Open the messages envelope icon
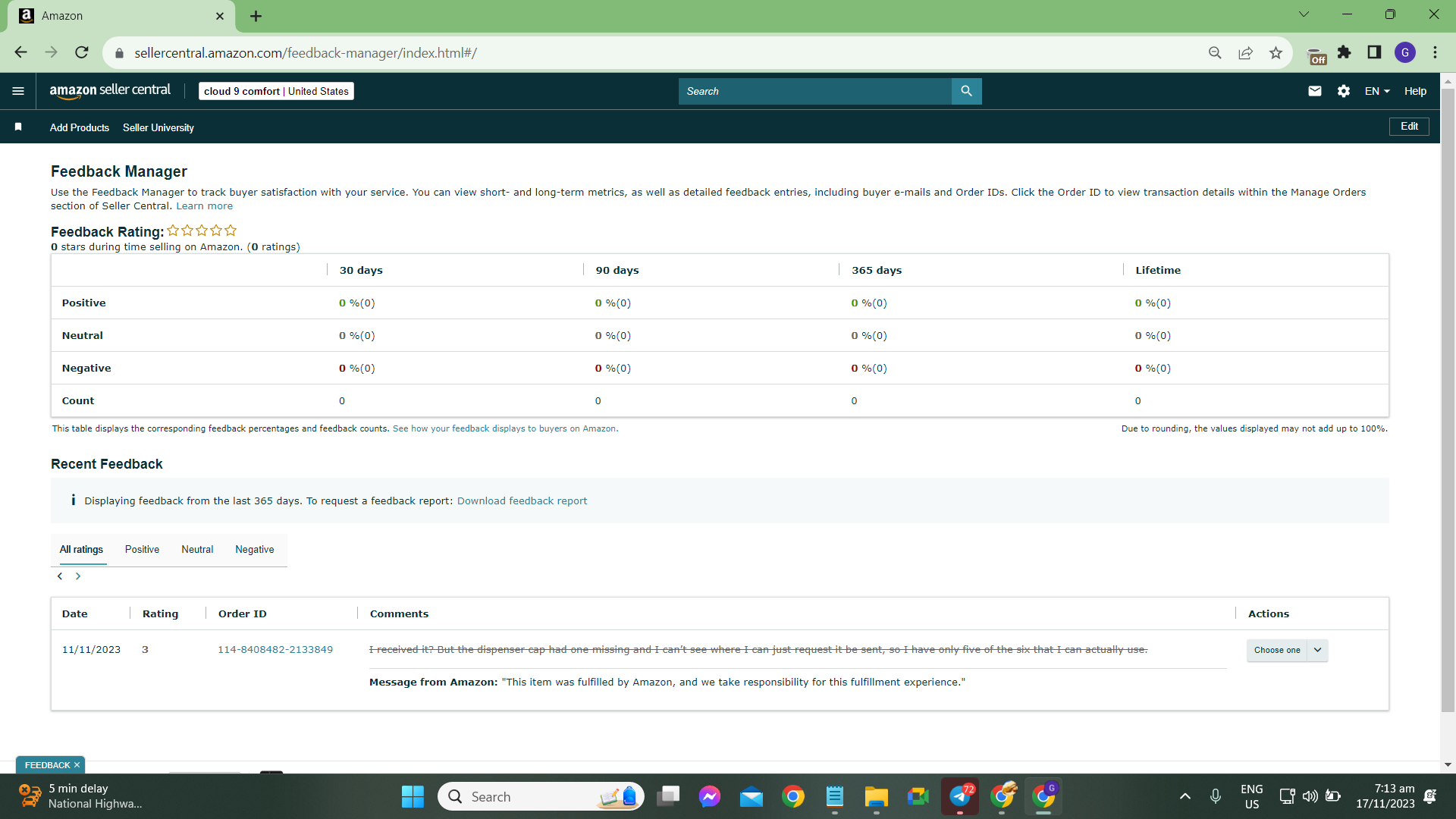 point(1315,91)
